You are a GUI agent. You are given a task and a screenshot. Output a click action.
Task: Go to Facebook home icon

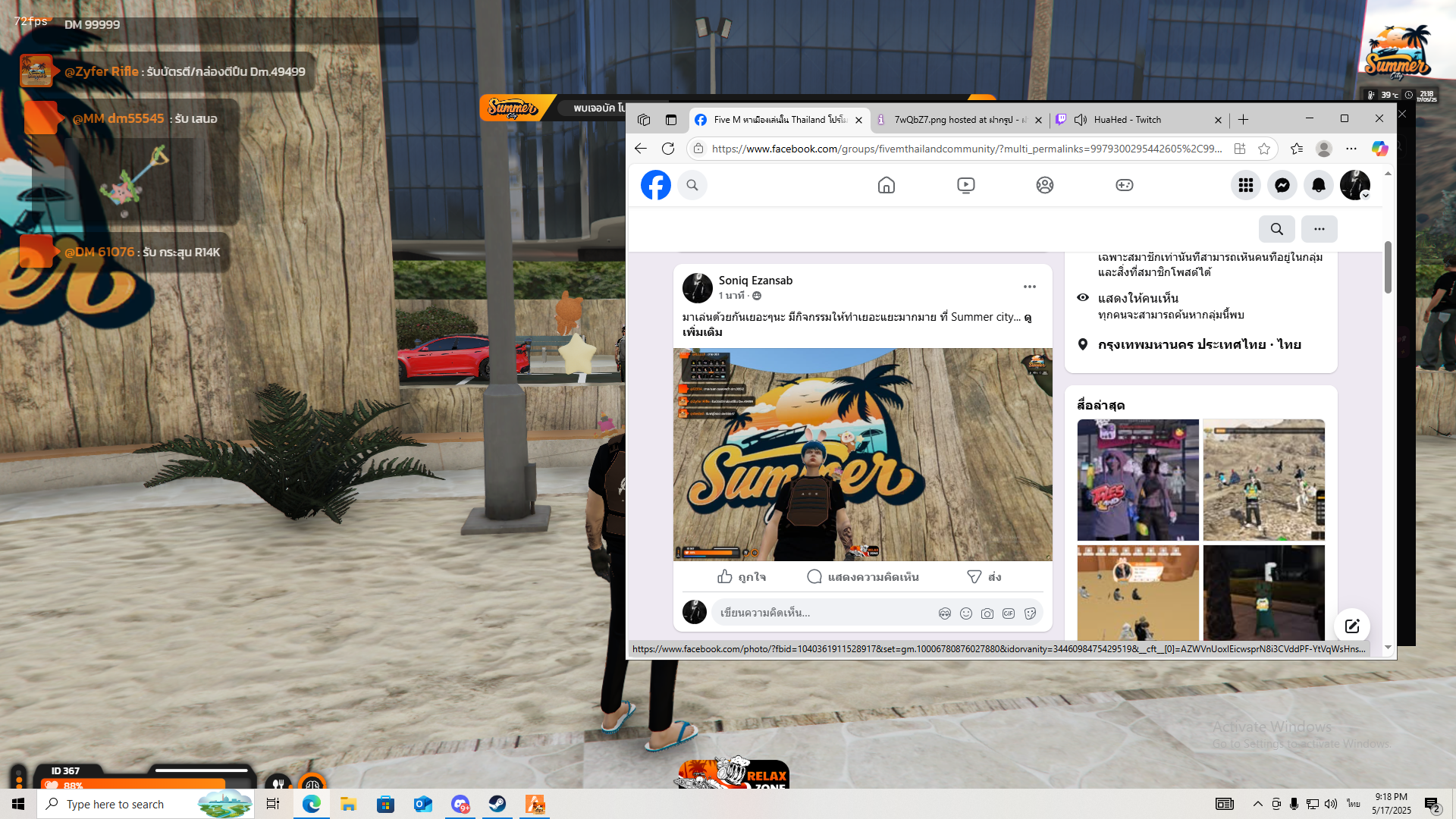pyautogui.click(x=886, y=185)
